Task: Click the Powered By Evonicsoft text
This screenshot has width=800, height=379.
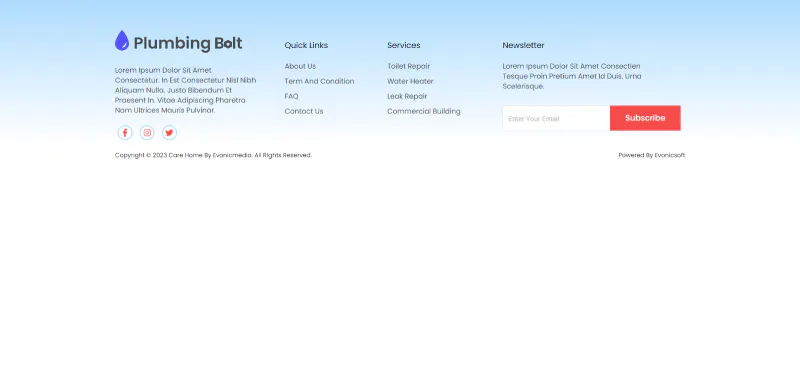Action: click(652, 155)
